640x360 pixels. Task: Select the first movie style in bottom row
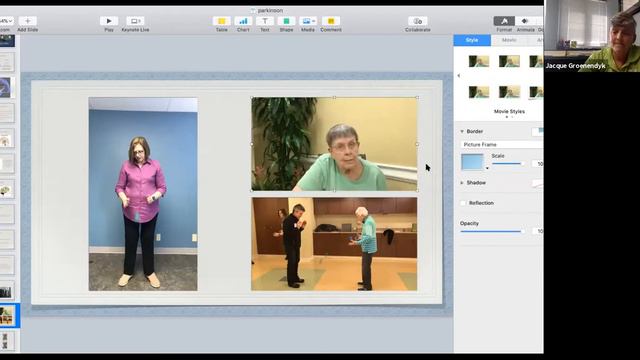coord(479,92)
